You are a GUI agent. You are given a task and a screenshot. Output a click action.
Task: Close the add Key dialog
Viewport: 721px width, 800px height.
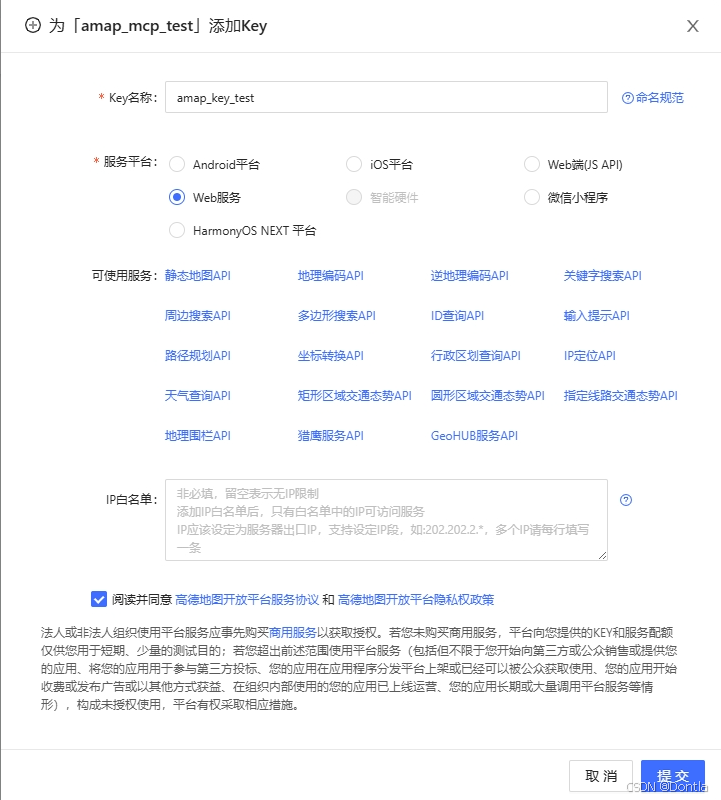point(692,26)
